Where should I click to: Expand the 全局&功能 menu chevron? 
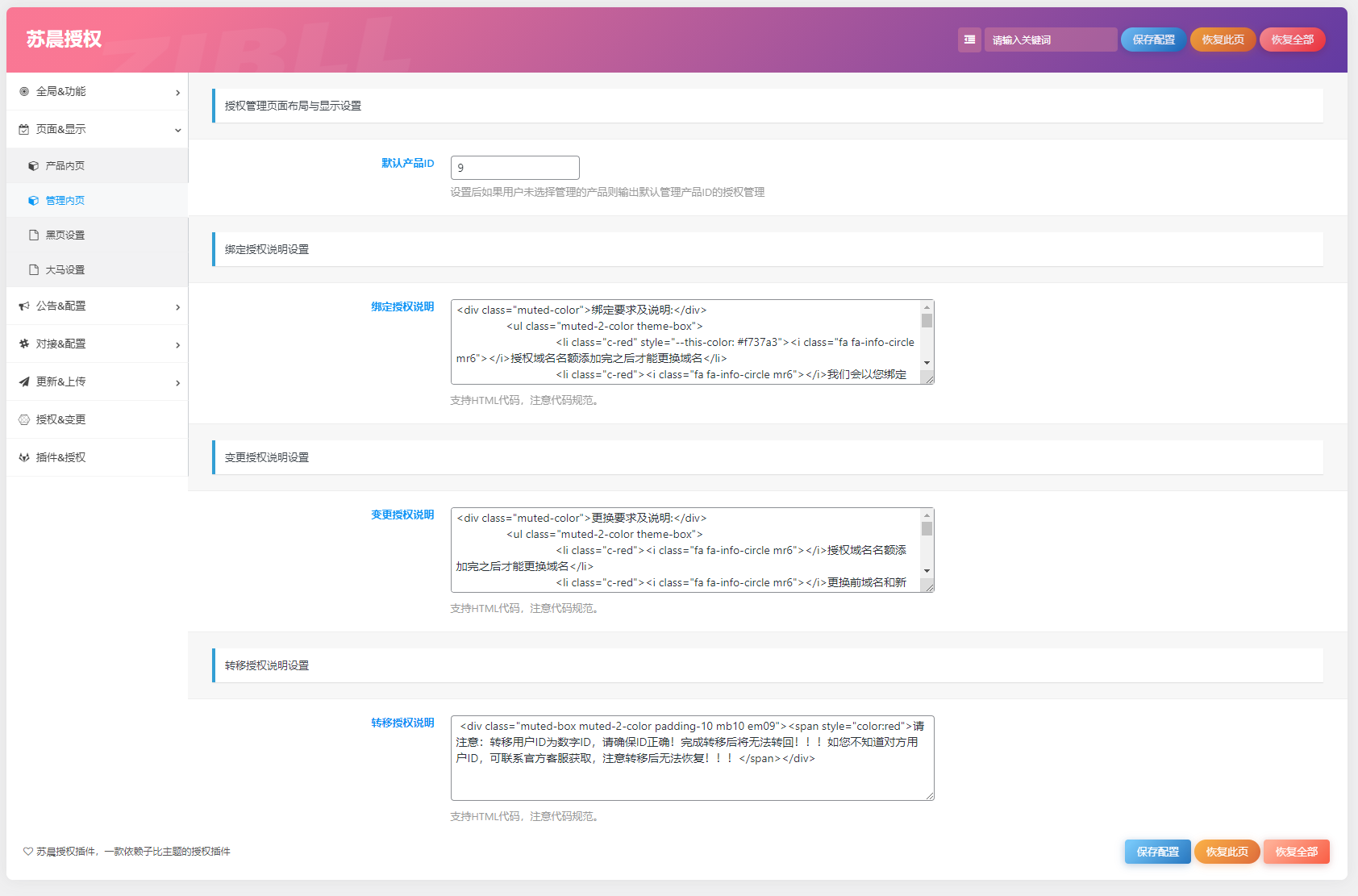[178, 93]
